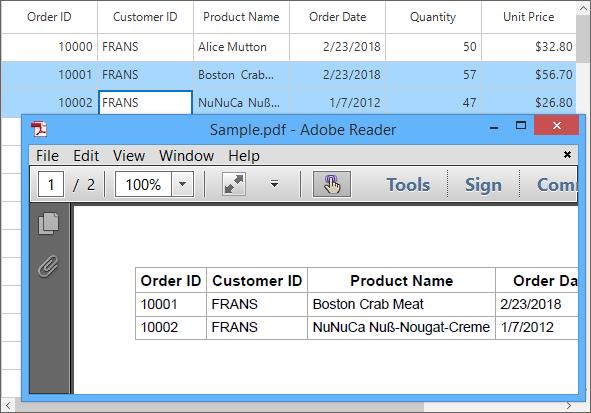Viewport: 591px width, 413px height.
Task: Open the Comment pane
Action: coord(557,185)
